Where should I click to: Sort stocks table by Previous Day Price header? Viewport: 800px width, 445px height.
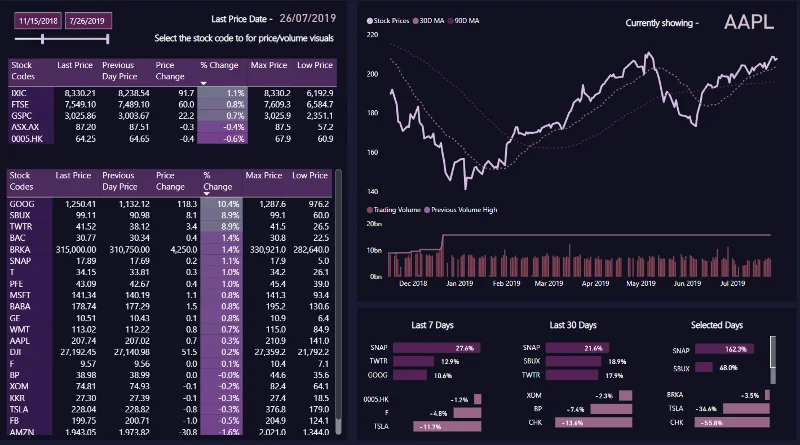(x=120, y=181)
